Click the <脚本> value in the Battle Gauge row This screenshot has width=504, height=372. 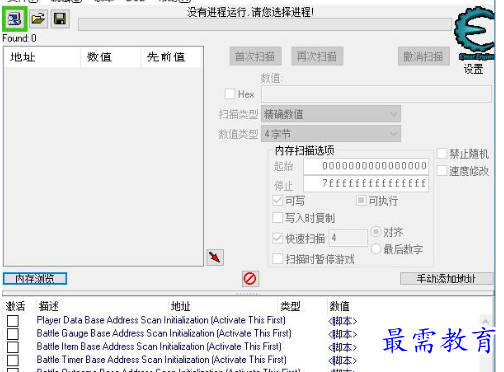tap(342, 334)
